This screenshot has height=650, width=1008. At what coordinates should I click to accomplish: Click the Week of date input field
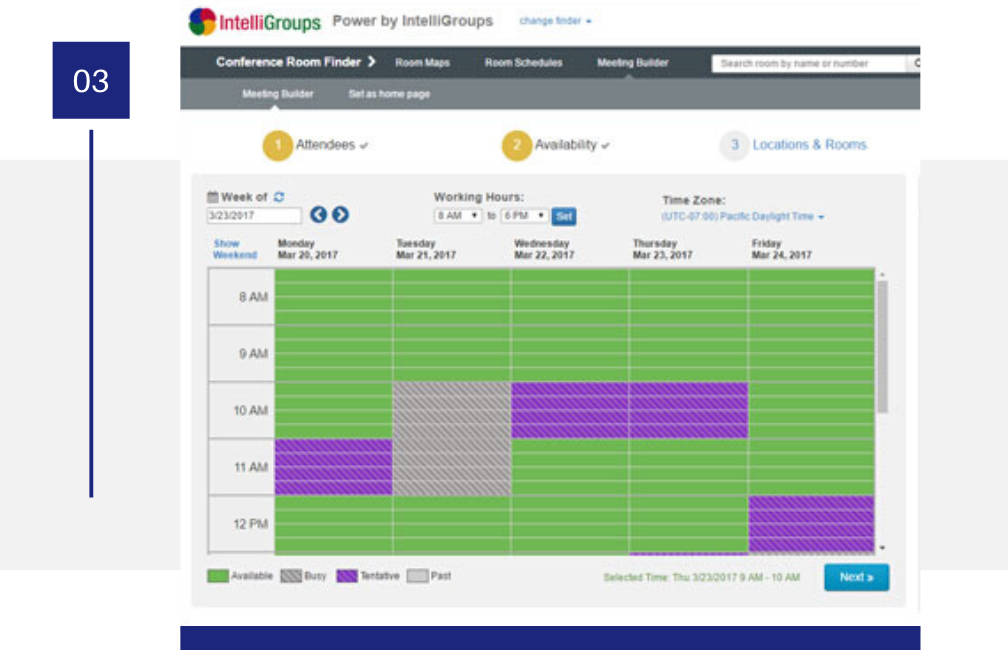pyautogui.click(x=253, y=216)
